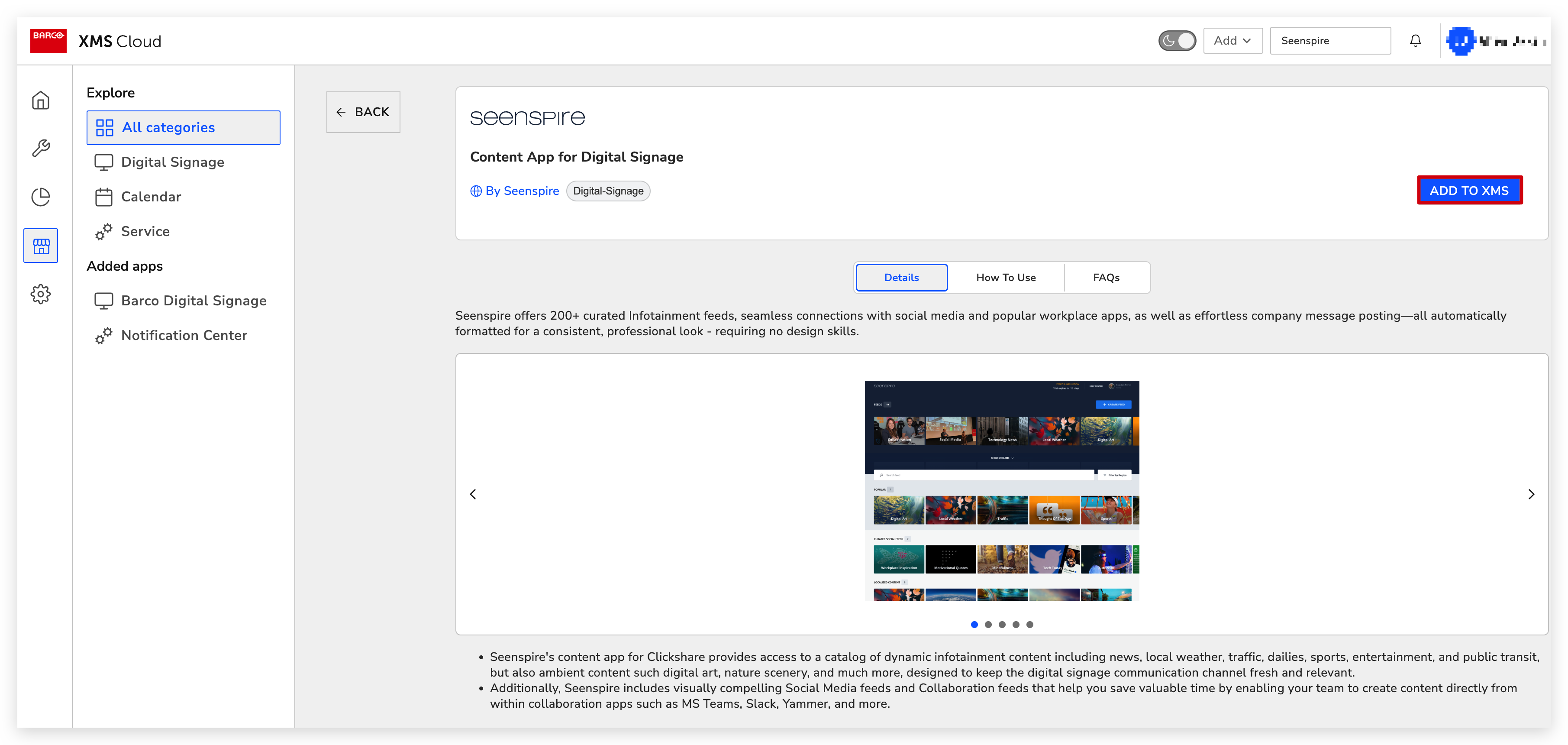This screenshot has height=745, width=1568.
Task: Select first carousel dot
Action: coord(974,625)
